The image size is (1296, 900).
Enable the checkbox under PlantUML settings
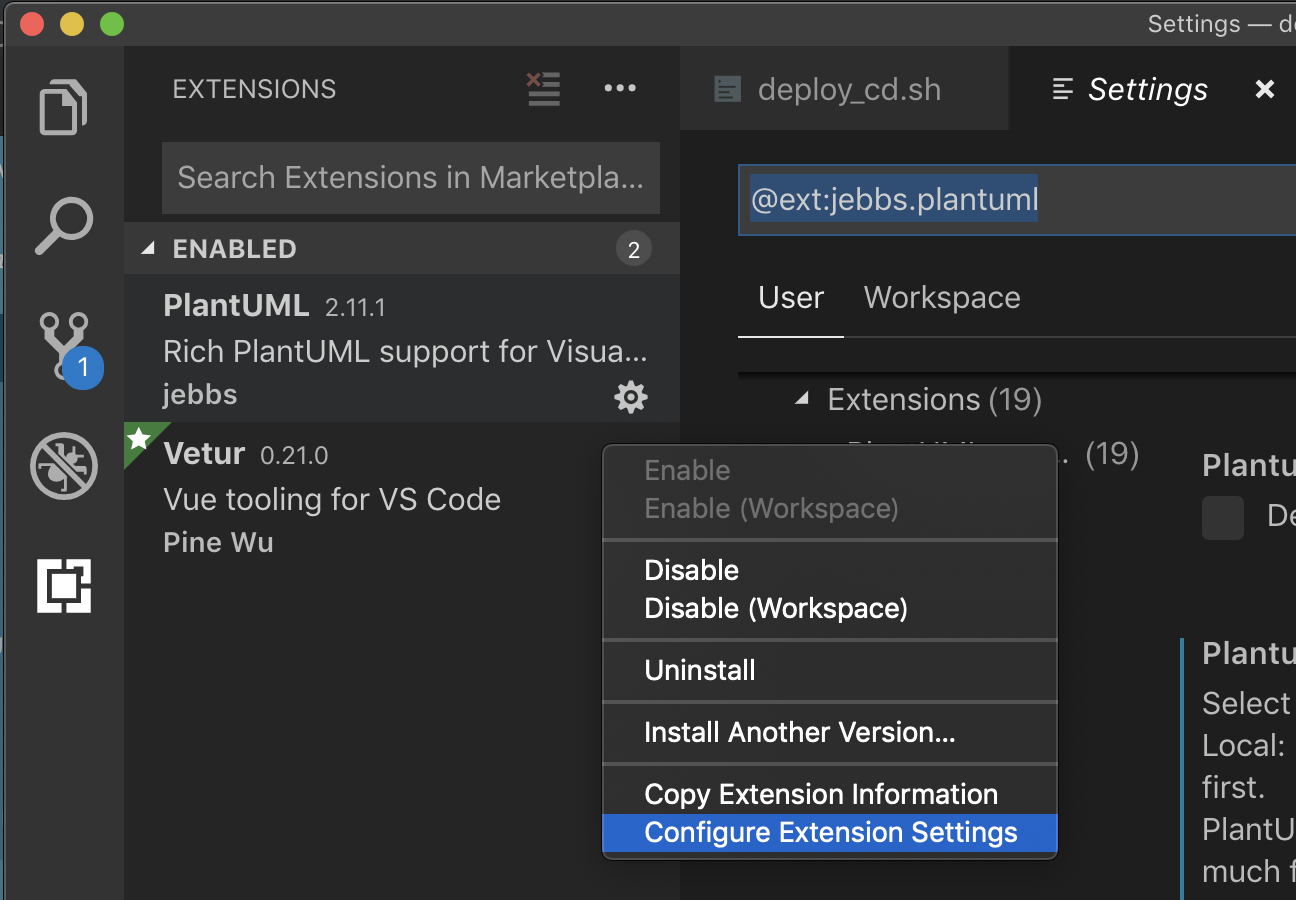coord(1222,518)
